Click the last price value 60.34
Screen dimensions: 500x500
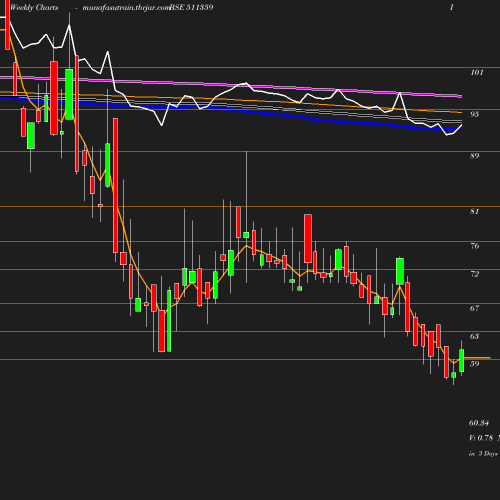tap(479, 423)
